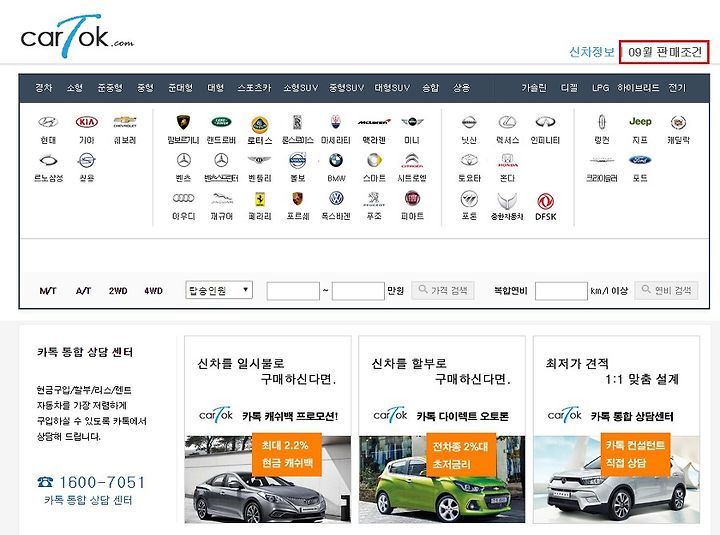This screenshot has width=720, height=535.
Task: Open the 카톡 통합 상담센터 banner
Action: pos(616,429)
